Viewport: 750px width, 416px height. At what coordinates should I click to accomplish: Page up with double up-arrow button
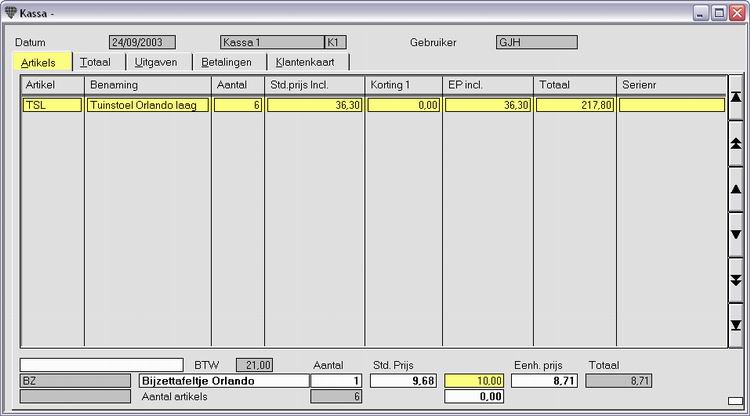736,143
